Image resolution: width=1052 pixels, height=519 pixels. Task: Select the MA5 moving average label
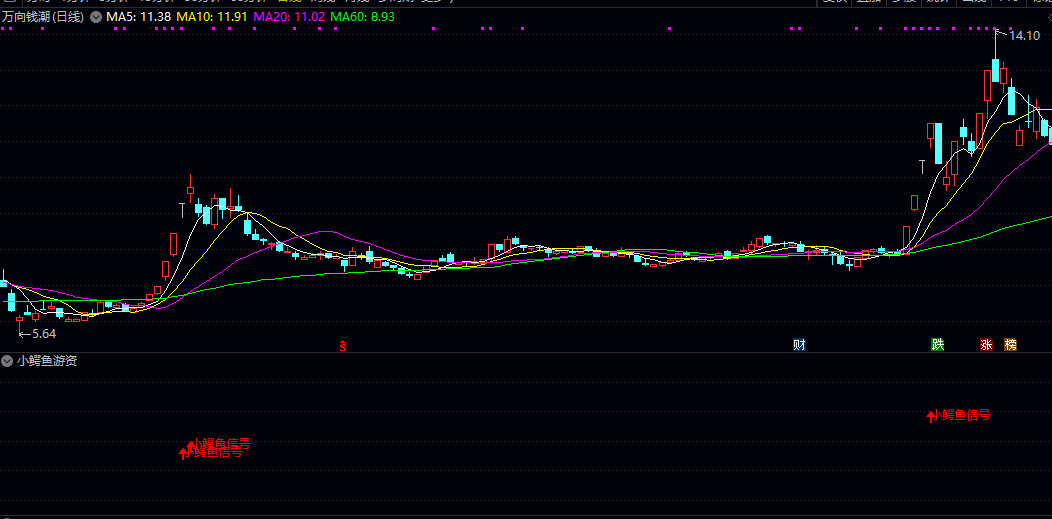click(139, 17)
